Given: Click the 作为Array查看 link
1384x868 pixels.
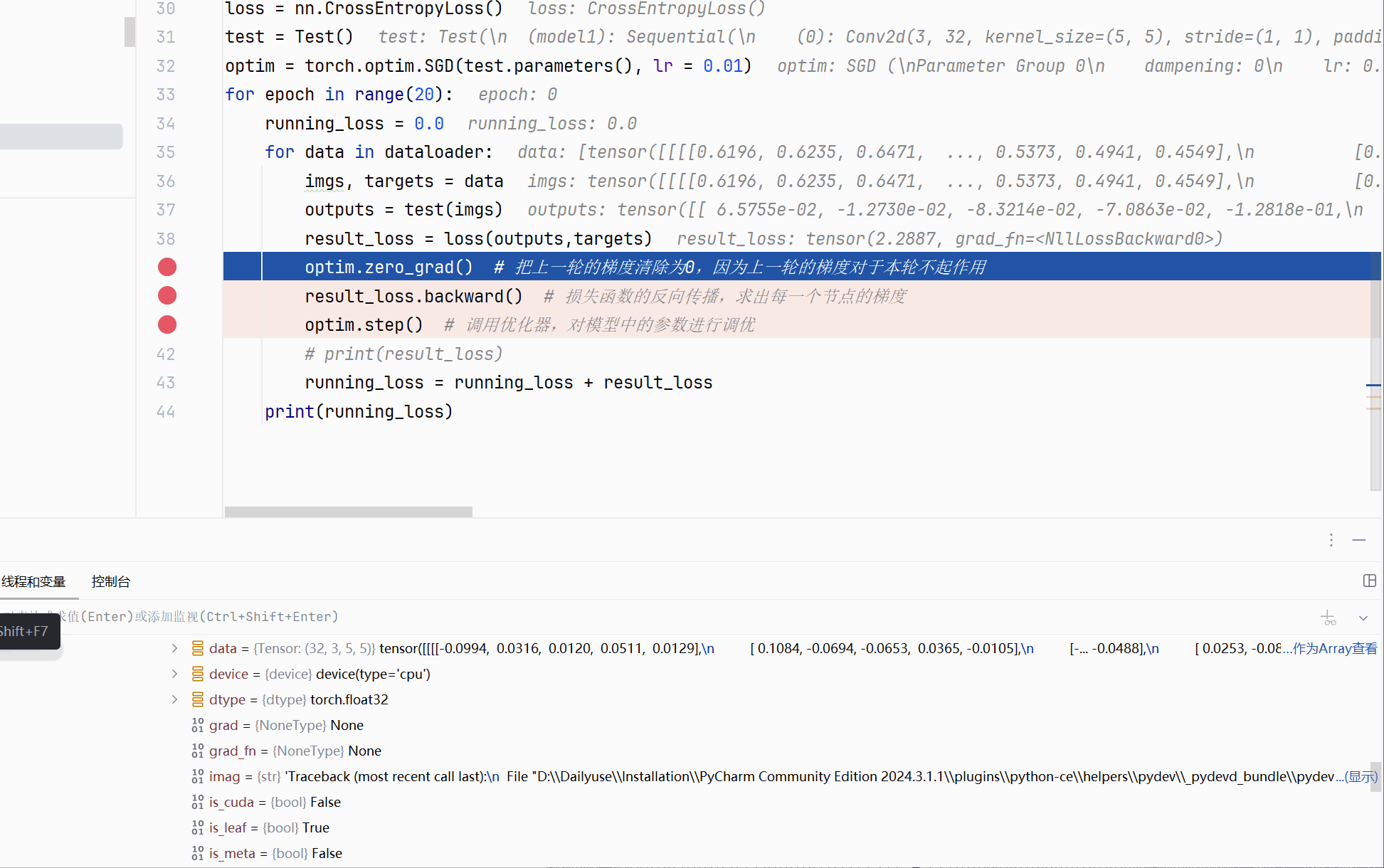Looking at the screenshot, I should click(x=1334, y=648).
